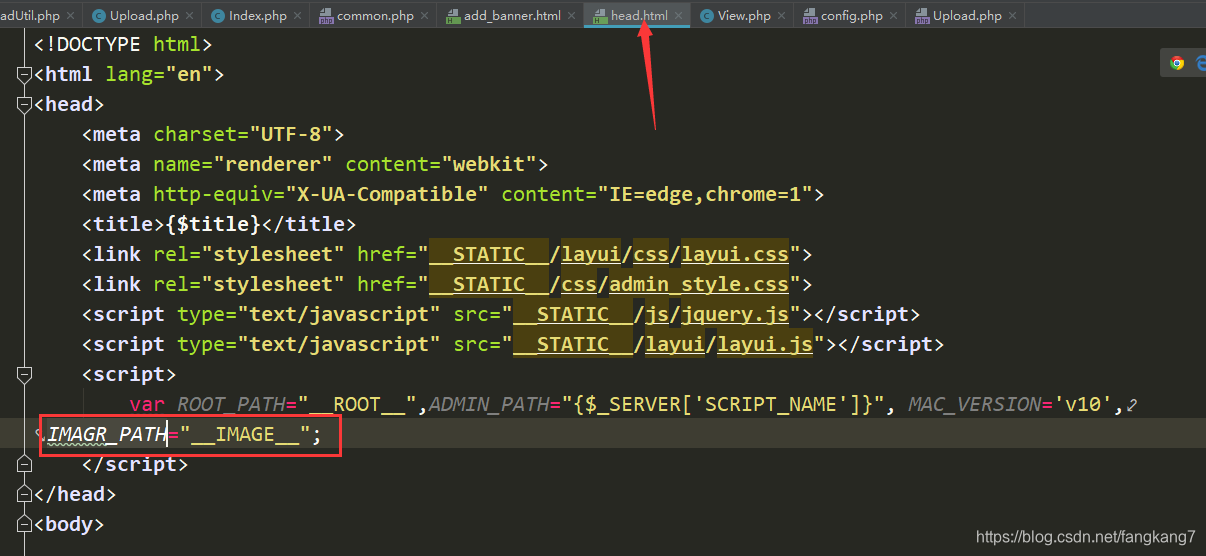Close the Upload.php tab next to Index.php
1206x556 pixels.
pos(190,16)
